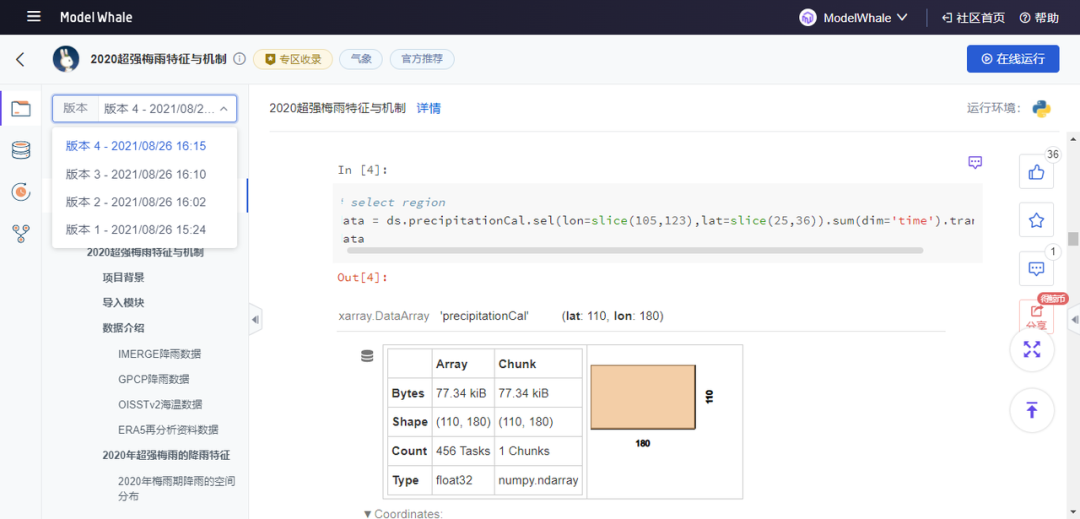
Task: Collapse the left outline panel handle
Action: click(255, 319)
